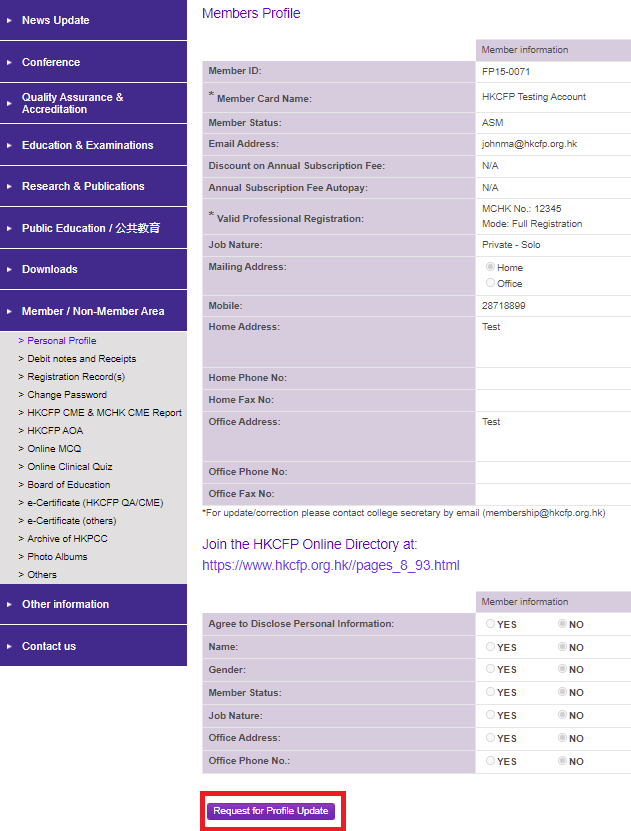Collapse Member / Non-Member Area arrow
Screen dimensions: 631x831
point(9,311)
